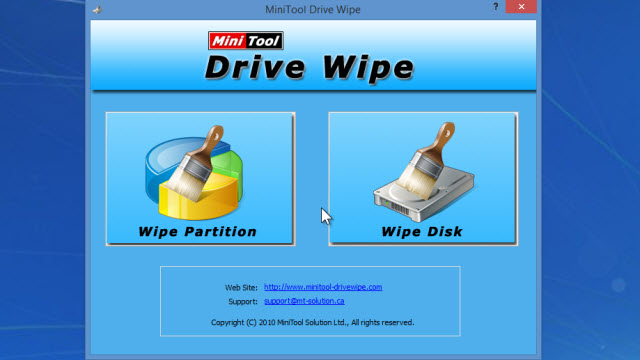Click the copyright notice text
The image size is (640, 360).
pyautogui.click(x=312, y=322)
